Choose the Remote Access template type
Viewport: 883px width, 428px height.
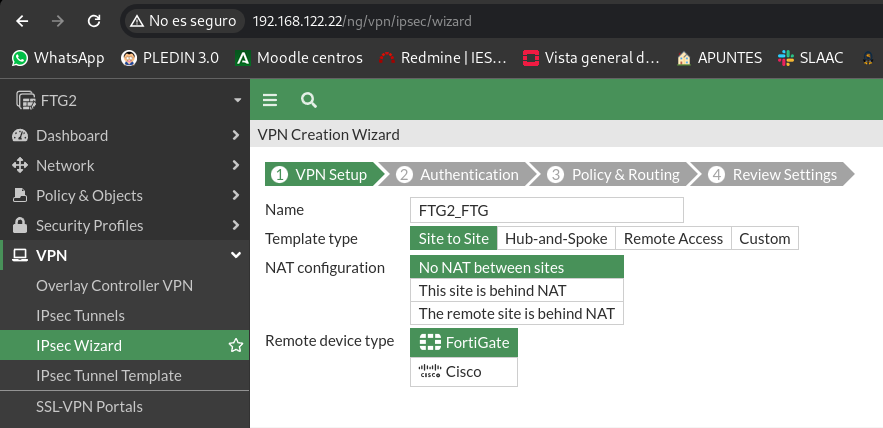(x=674, y=239)
